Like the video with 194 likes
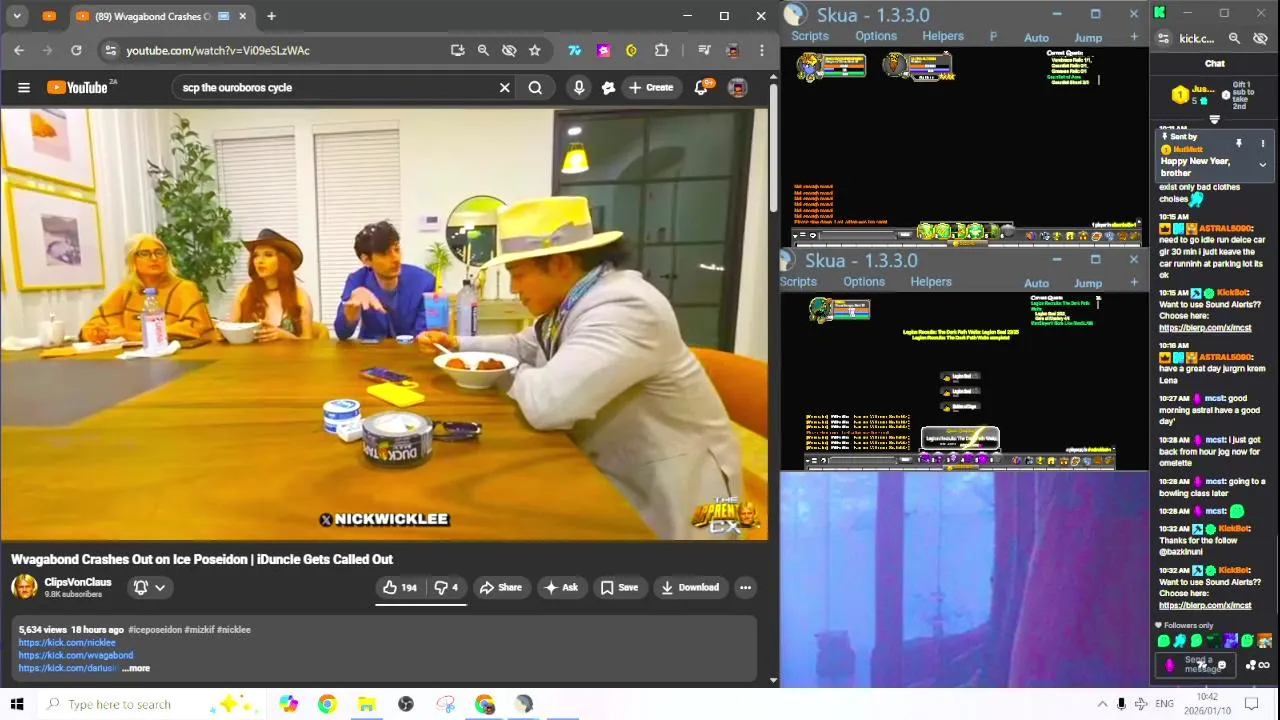1280x720 pixels. click(x=399, y=587)
